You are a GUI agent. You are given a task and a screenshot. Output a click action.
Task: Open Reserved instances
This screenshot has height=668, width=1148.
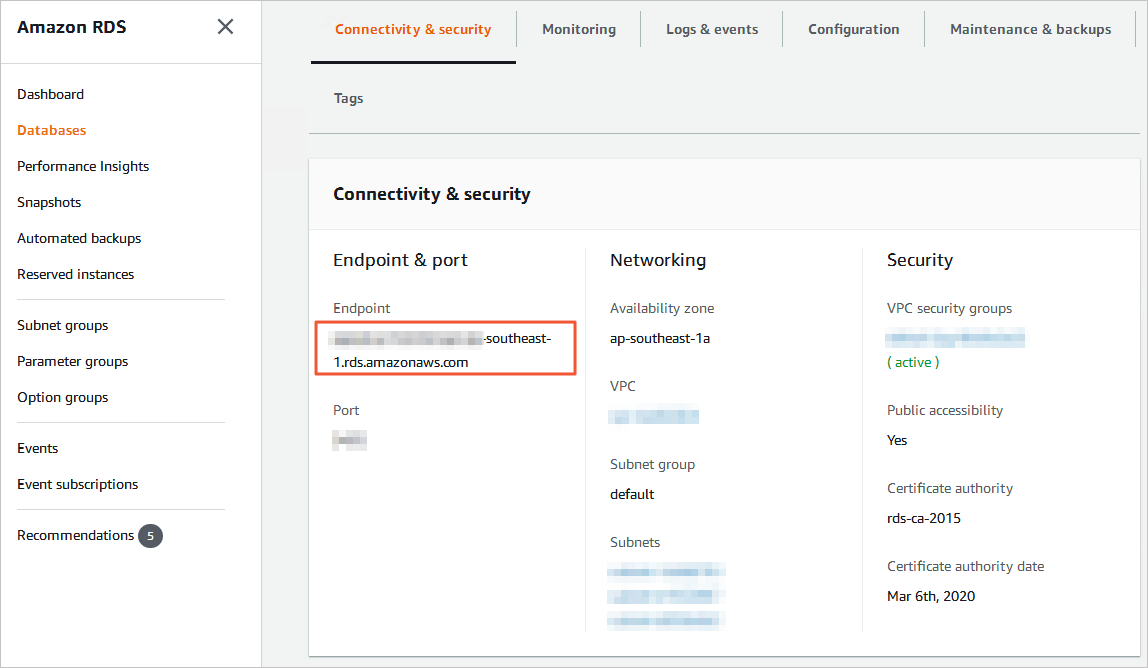pos(75,274)
